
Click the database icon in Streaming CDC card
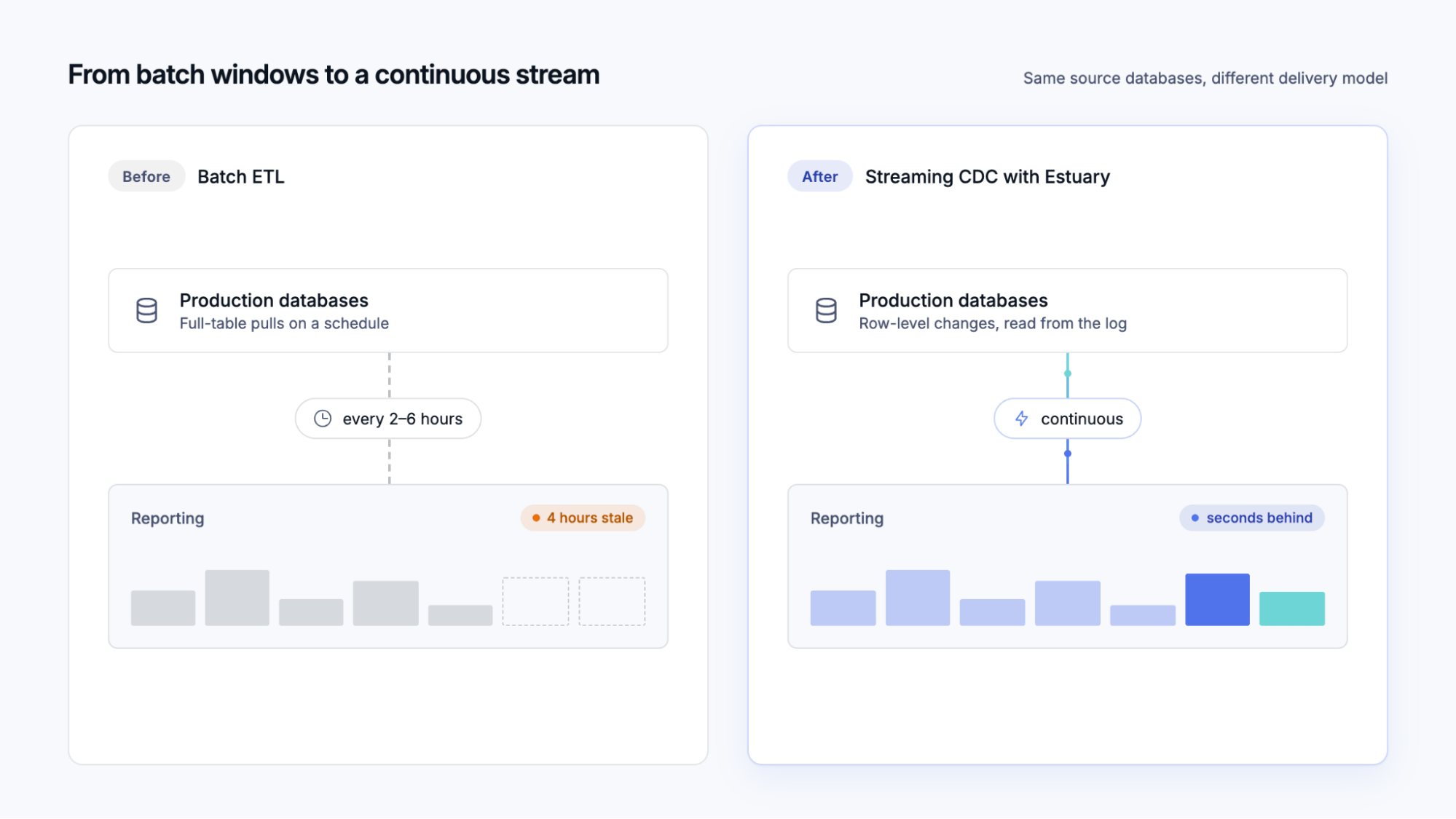point(826,311)
